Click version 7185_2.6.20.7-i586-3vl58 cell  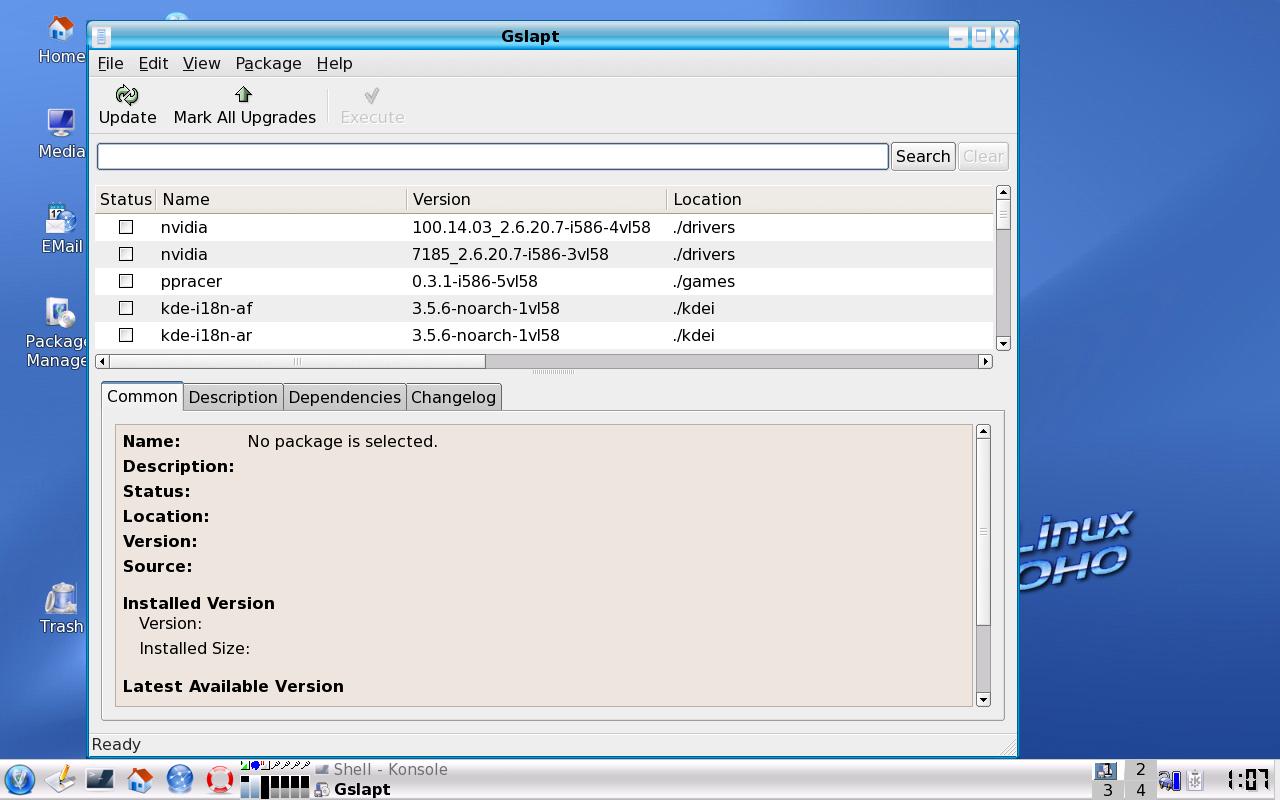(510, 254)
